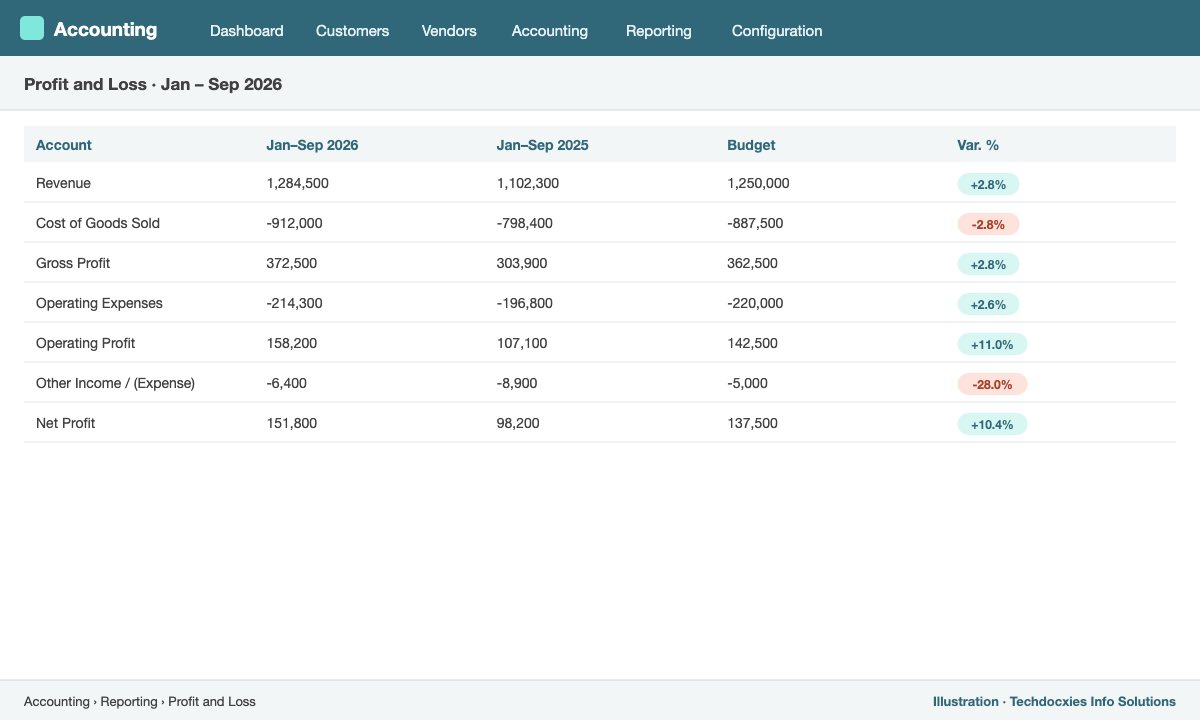Select the Net Profit row label
This screenshot has height=720, width=1200.
point(65,423)
